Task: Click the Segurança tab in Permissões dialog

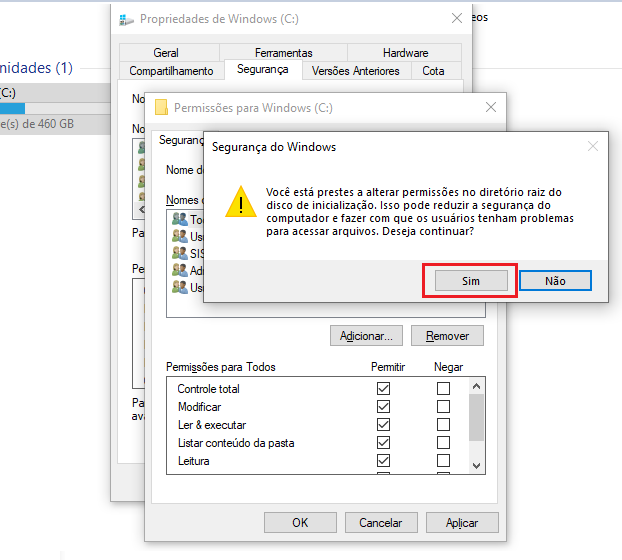Action: (181, 140)
